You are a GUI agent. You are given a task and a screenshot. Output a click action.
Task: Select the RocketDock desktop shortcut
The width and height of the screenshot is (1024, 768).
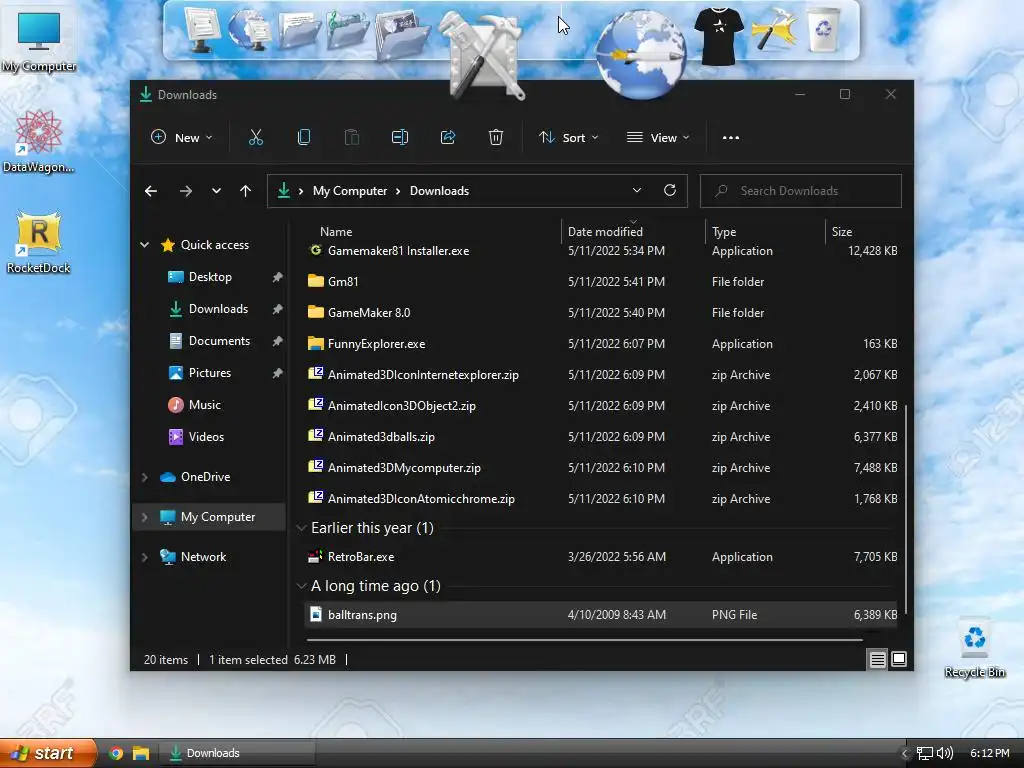pos(39,242)
